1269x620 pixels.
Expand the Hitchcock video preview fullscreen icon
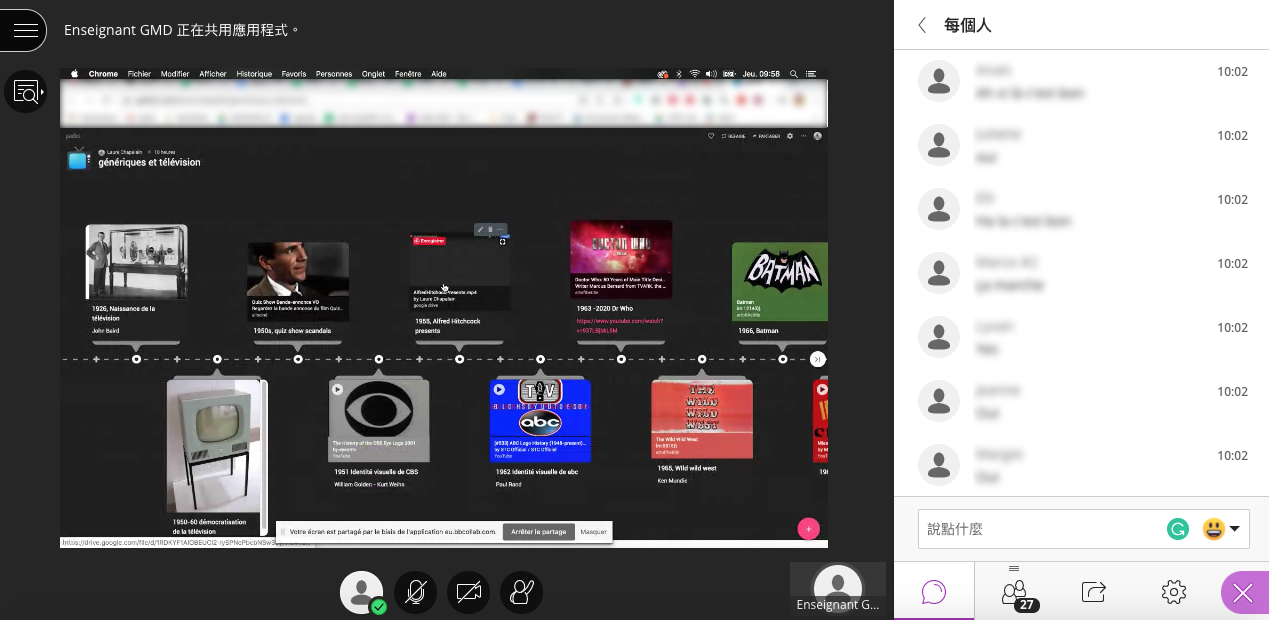(503, 241)
